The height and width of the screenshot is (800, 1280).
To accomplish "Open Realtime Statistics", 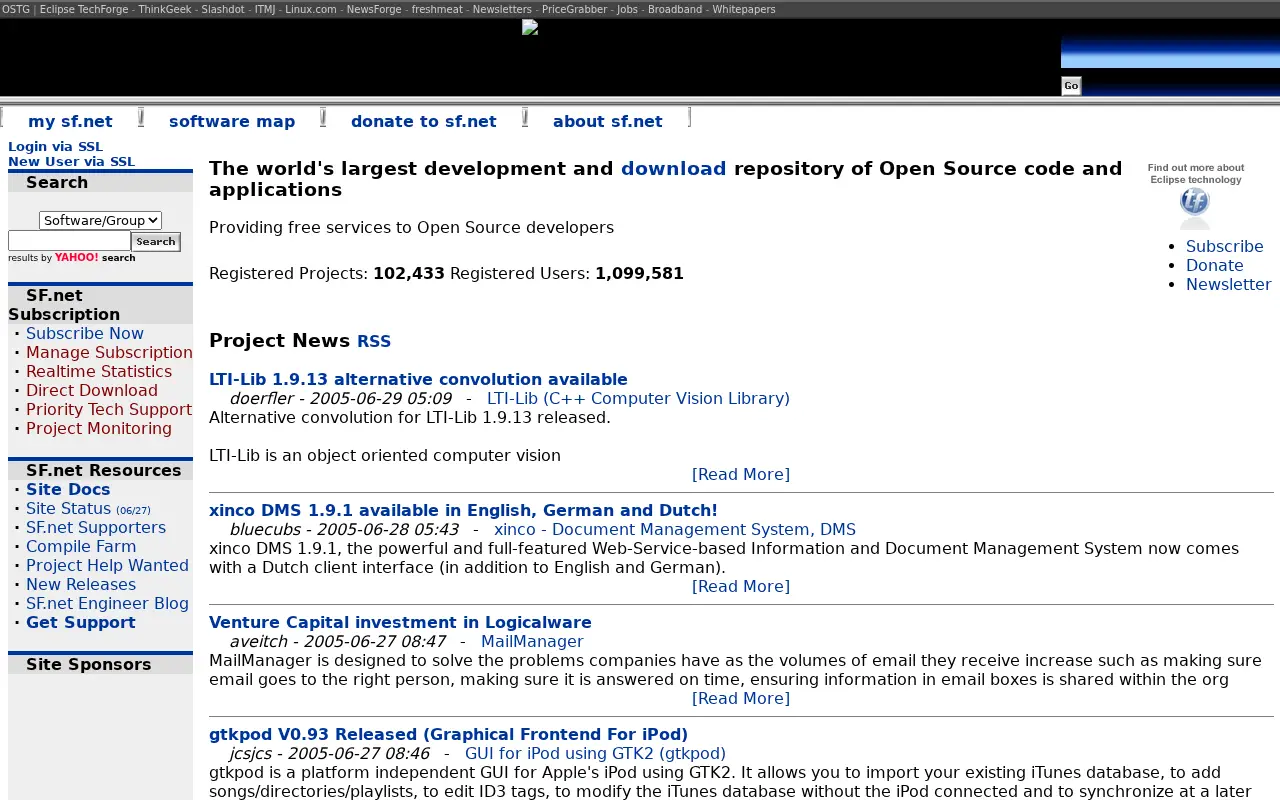I will [x=99, y=371].
